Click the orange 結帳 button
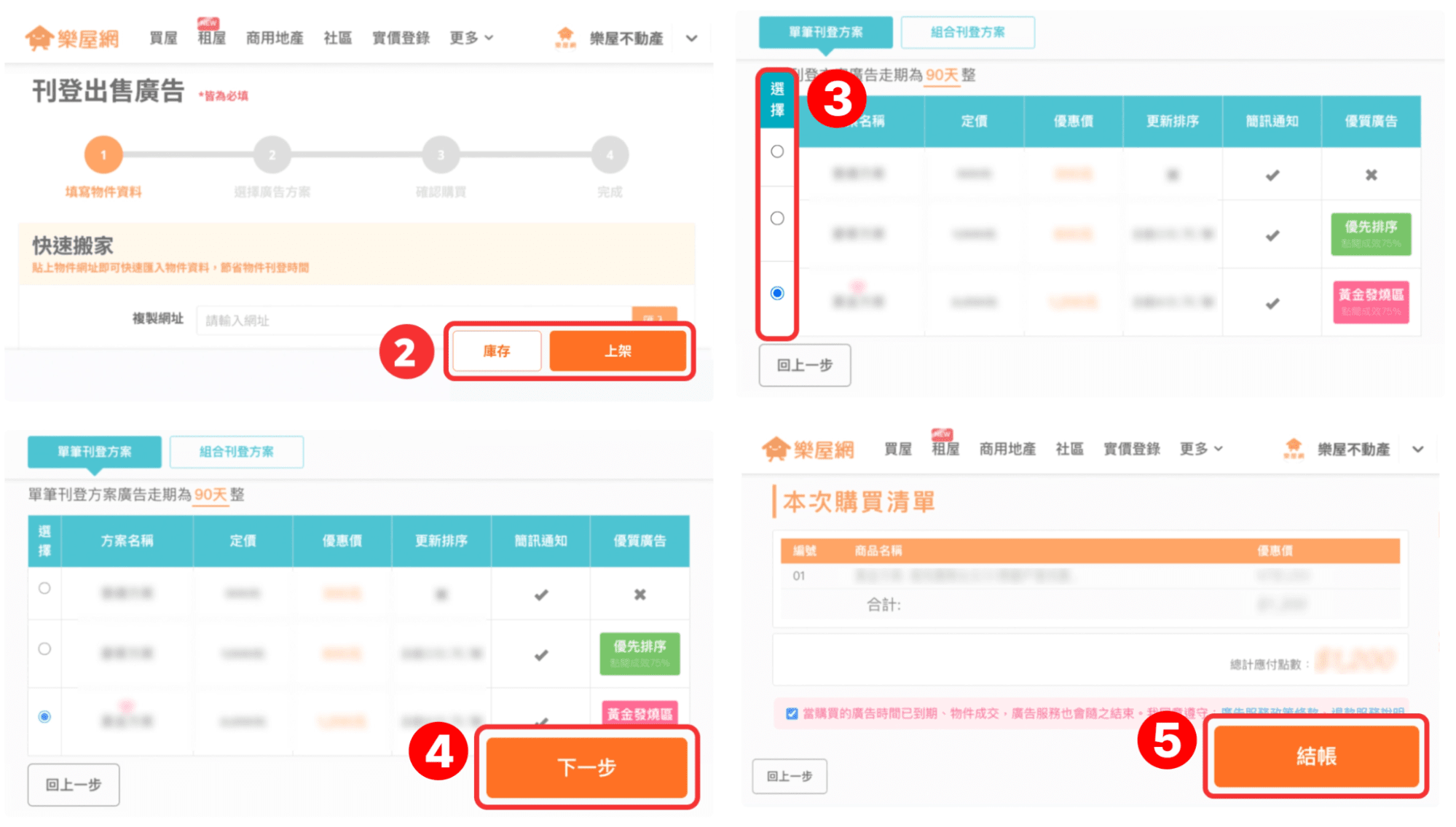 [1316, 756]
